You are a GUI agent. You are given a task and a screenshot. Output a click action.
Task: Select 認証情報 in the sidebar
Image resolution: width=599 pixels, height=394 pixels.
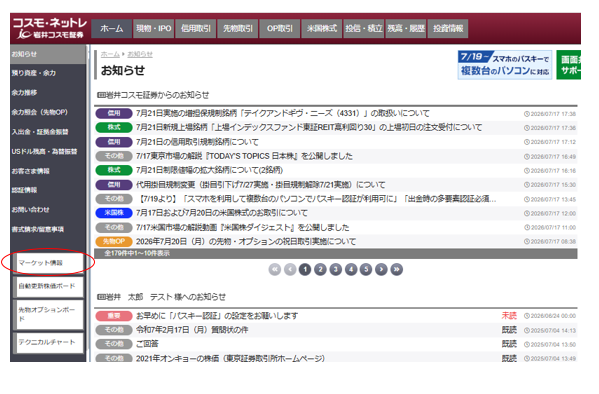48,190
